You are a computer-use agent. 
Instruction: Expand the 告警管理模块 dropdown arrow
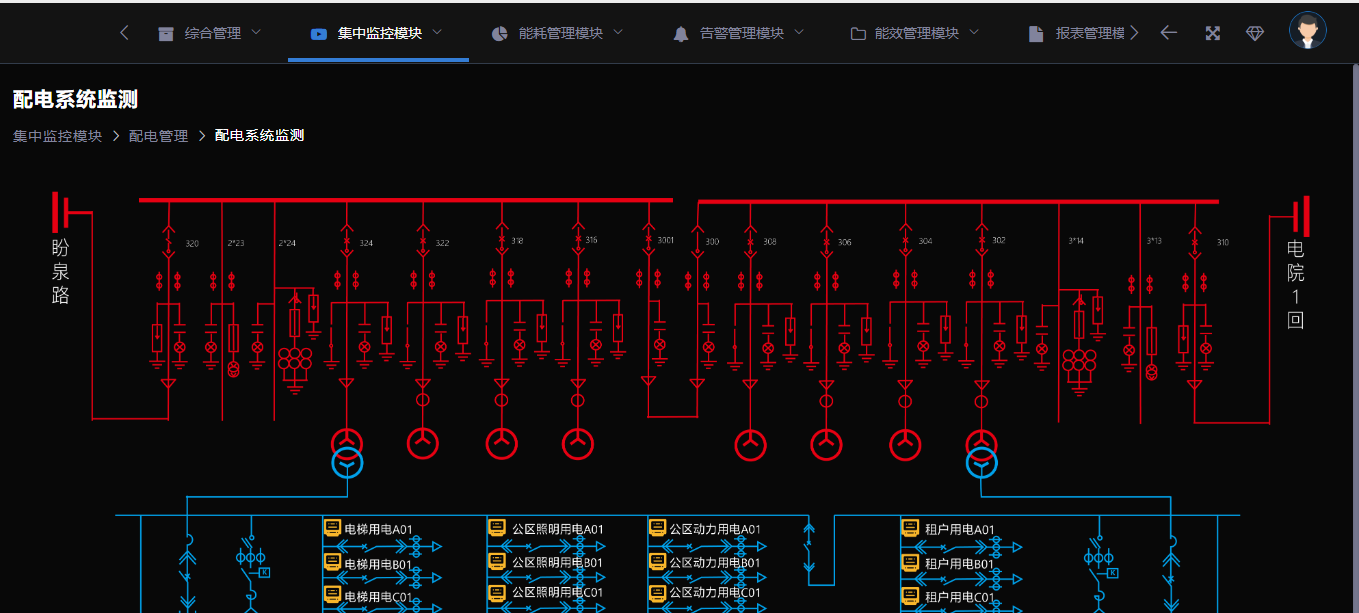(799, 32)
